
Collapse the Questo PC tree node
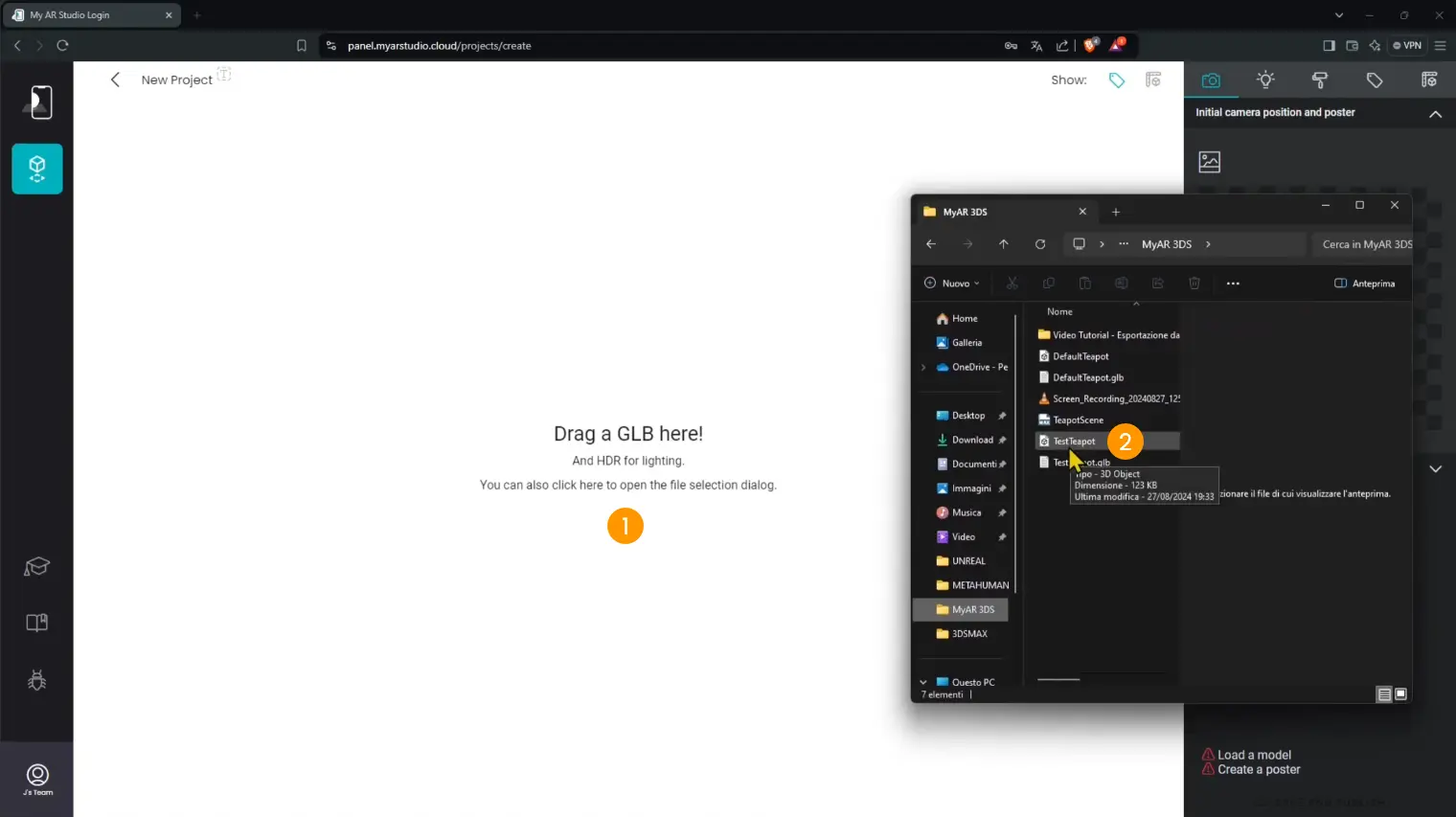click(923, 682)
